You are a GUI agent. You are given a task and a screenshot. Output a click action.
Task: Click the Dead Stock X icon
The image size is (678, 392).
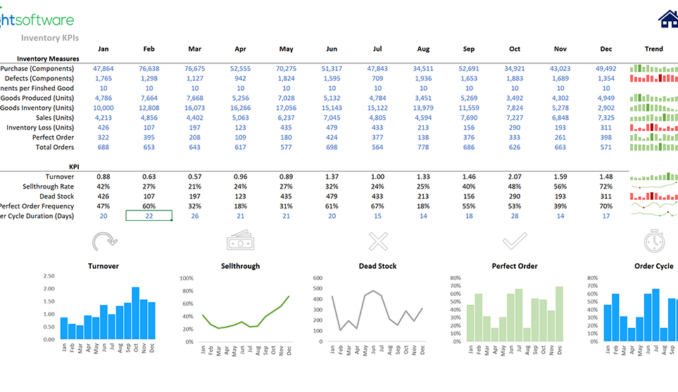coord(378,241)
